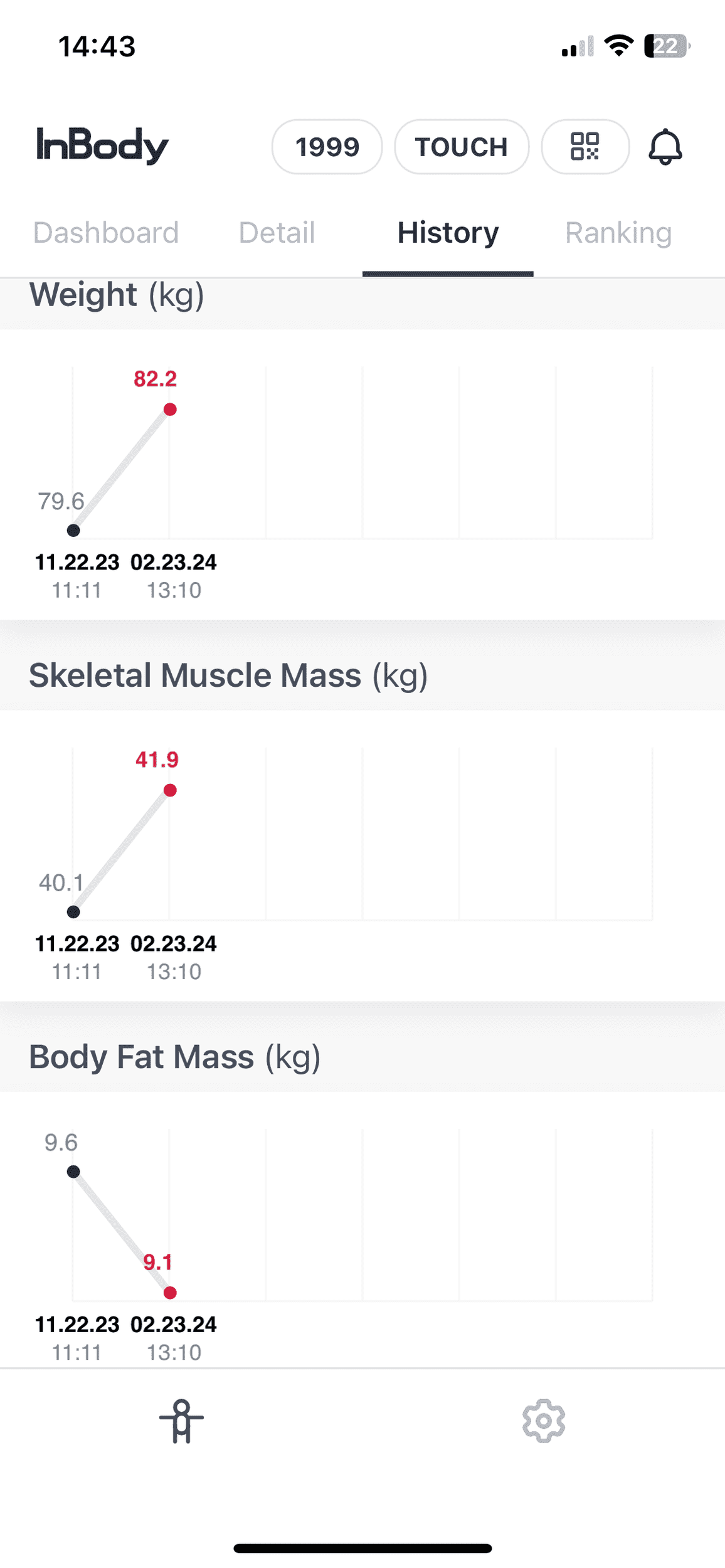
Task: Tap the body figure icon in bottom bar
Action: click(x=181, y=1421)
